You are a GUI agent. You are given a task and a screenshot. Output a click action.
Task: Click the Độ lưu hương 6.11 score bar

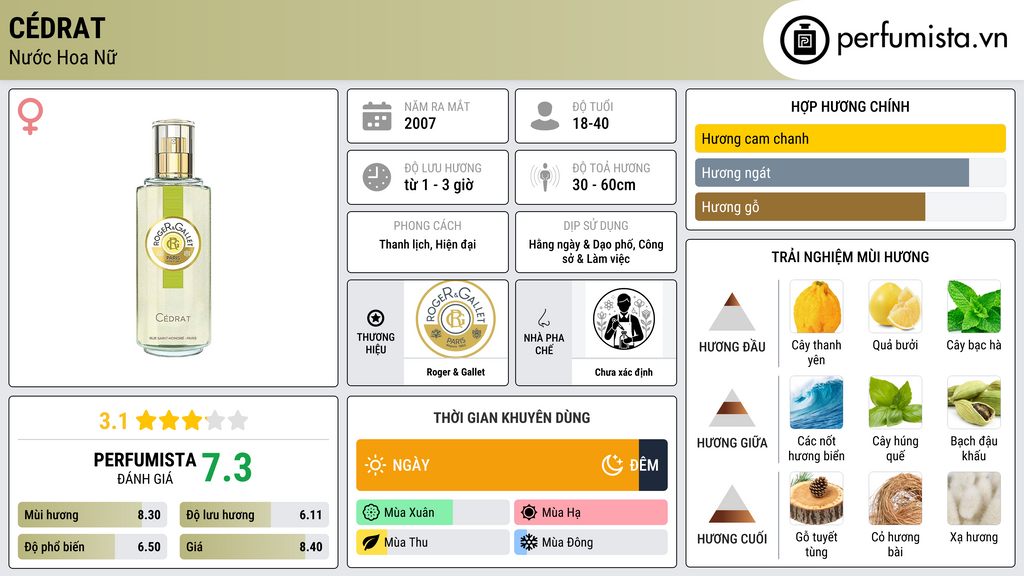[x=254, y=515]
